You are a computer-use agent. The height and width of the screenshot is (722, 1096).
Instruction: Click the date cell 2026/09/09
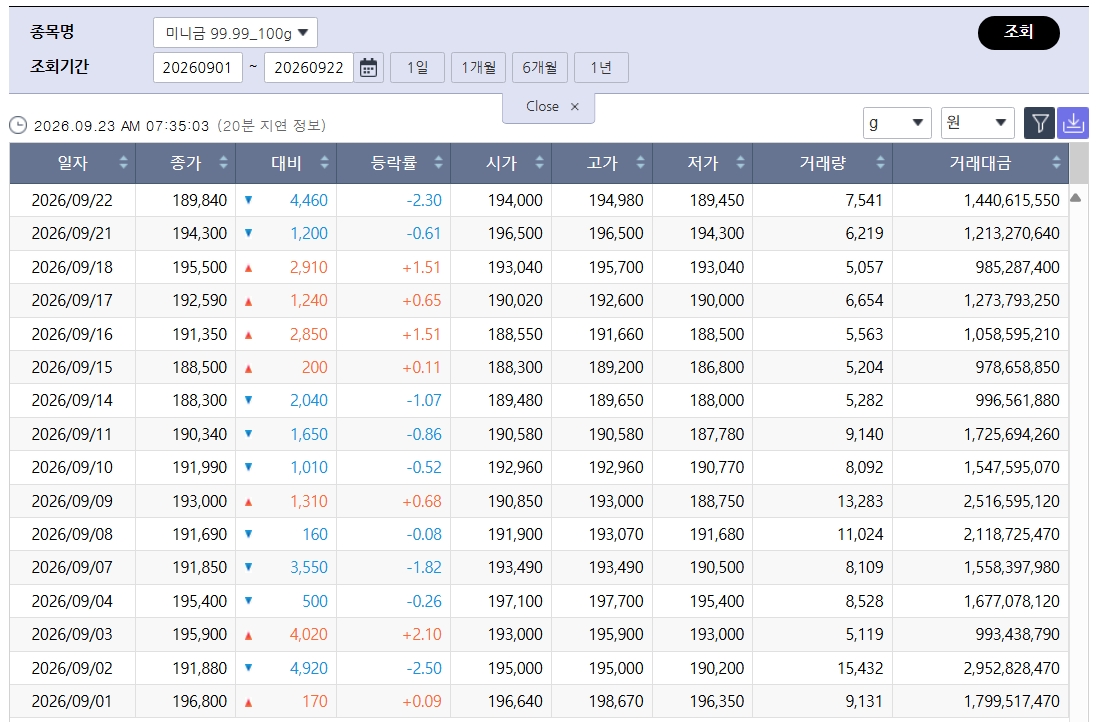pos(72,501)
